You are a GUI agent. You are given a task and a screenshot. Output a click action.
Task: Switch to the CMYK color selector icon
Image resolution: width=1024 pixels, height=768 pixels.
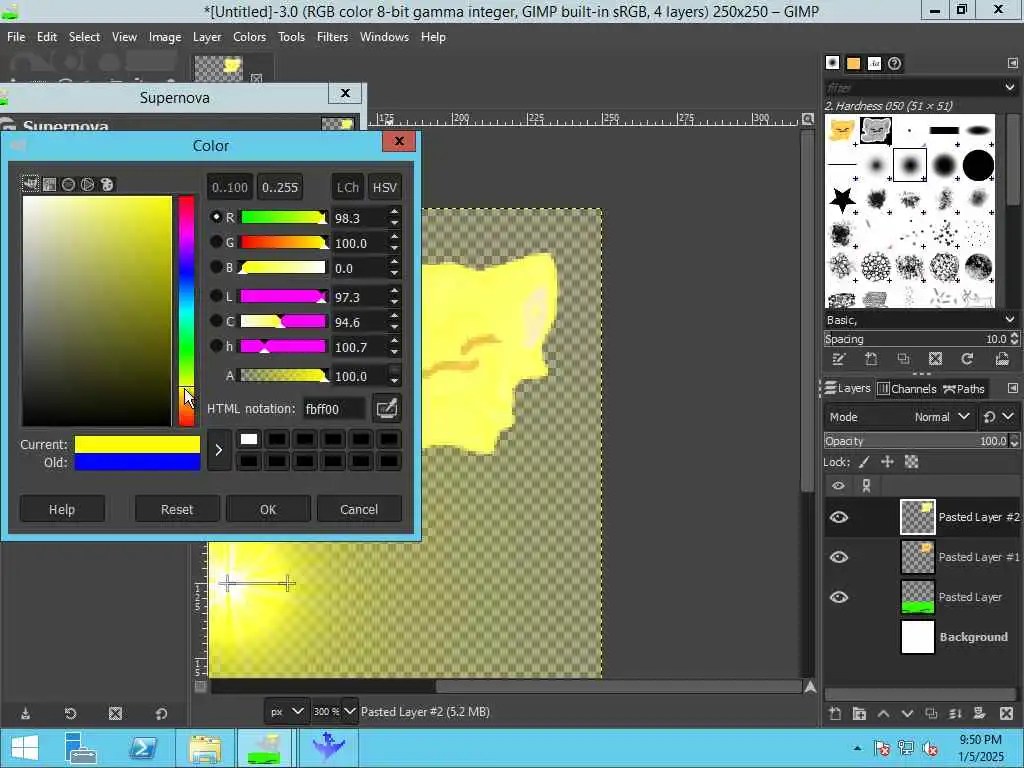click(50, 184)
